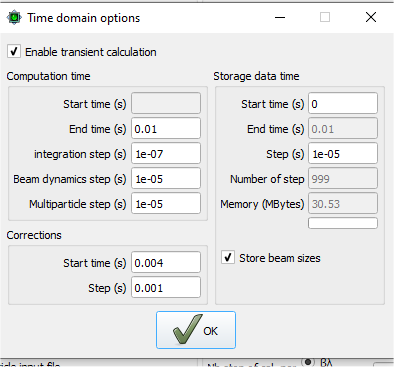
Task: Click the application icon in title bar
Action: 14,18
